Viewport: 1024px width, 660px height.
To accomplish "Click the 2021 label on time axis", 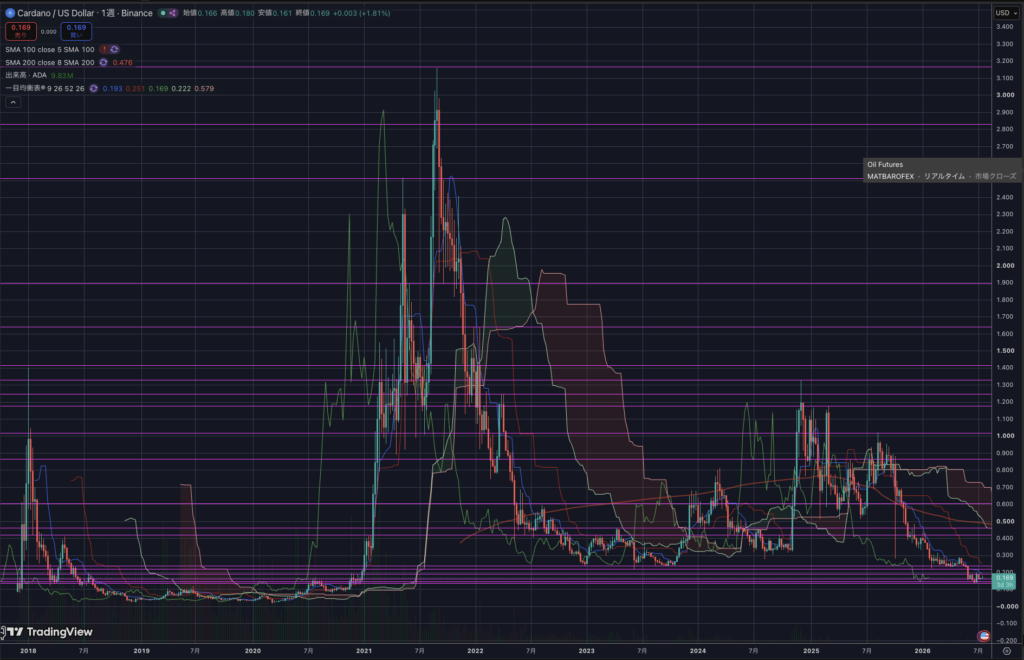I will coord(364,651).
